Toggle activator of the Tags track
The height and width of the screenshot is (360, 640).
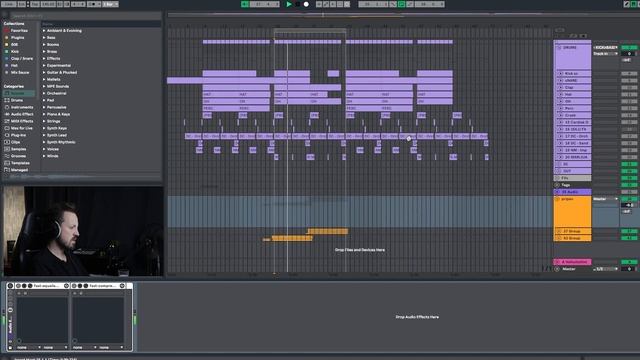pyautogui.click(x=629, y=185)
